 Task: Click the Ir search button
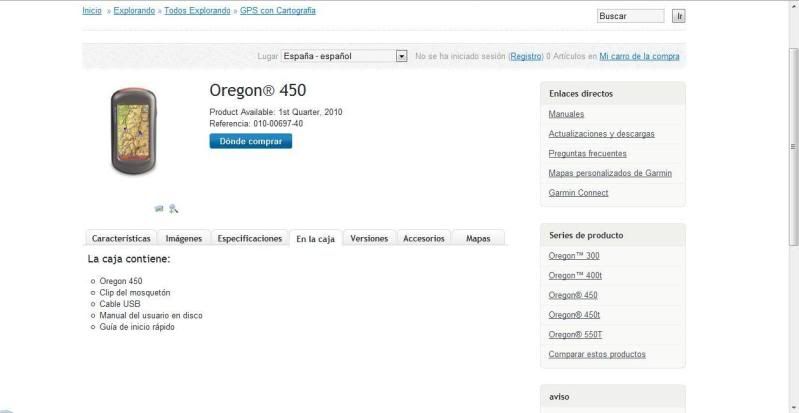pos(679,16)
